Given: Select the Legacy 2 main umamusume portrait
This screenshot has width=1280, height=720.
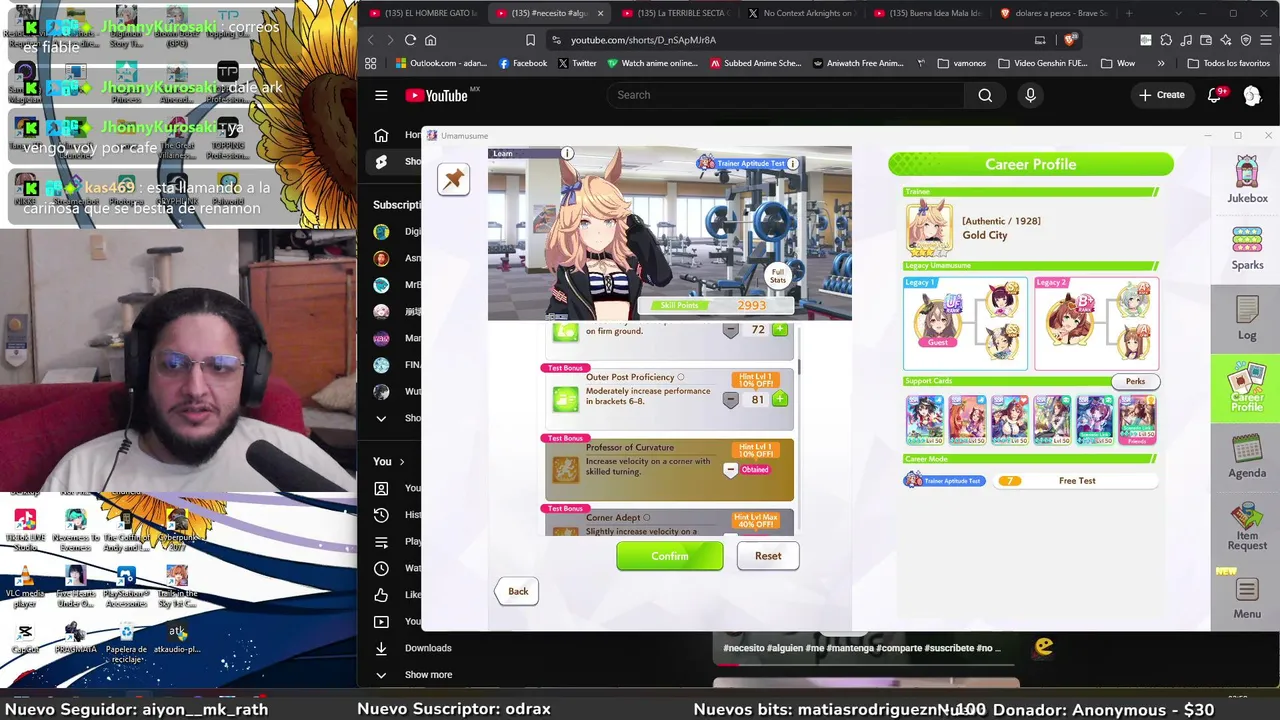Looking at the screenshot, I should 1069,320.
